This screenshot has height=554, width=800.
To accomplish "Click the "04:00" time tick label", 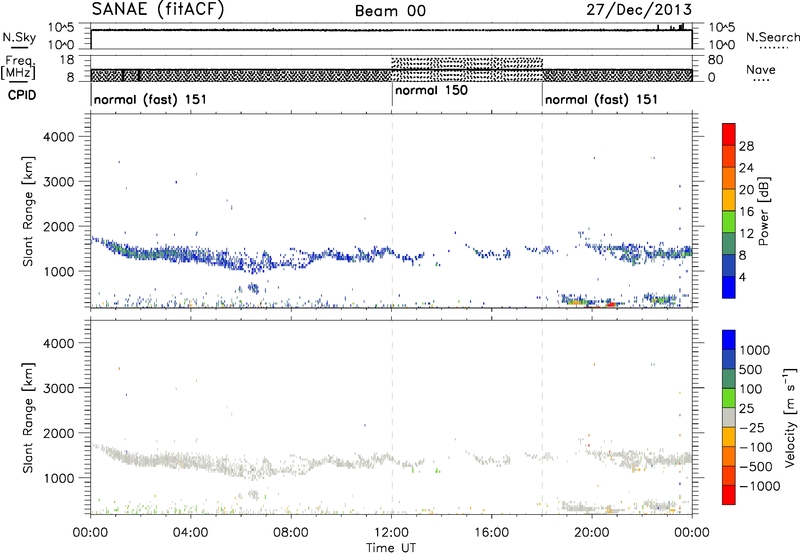I will pyautogui.click(x=190, y=533).
